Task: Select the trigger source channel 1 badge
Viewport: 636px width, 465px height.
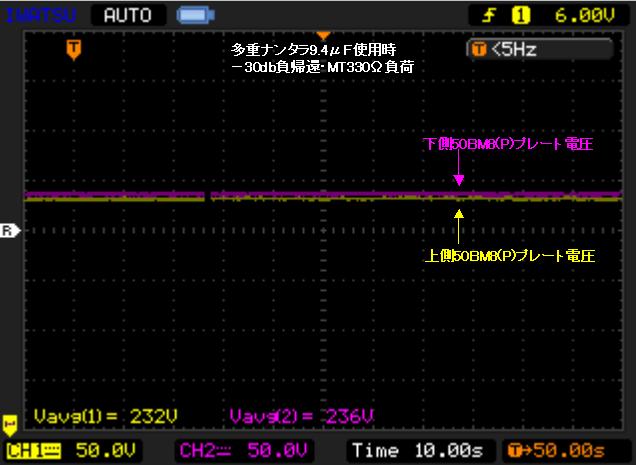Action: [x=522, y=14]
